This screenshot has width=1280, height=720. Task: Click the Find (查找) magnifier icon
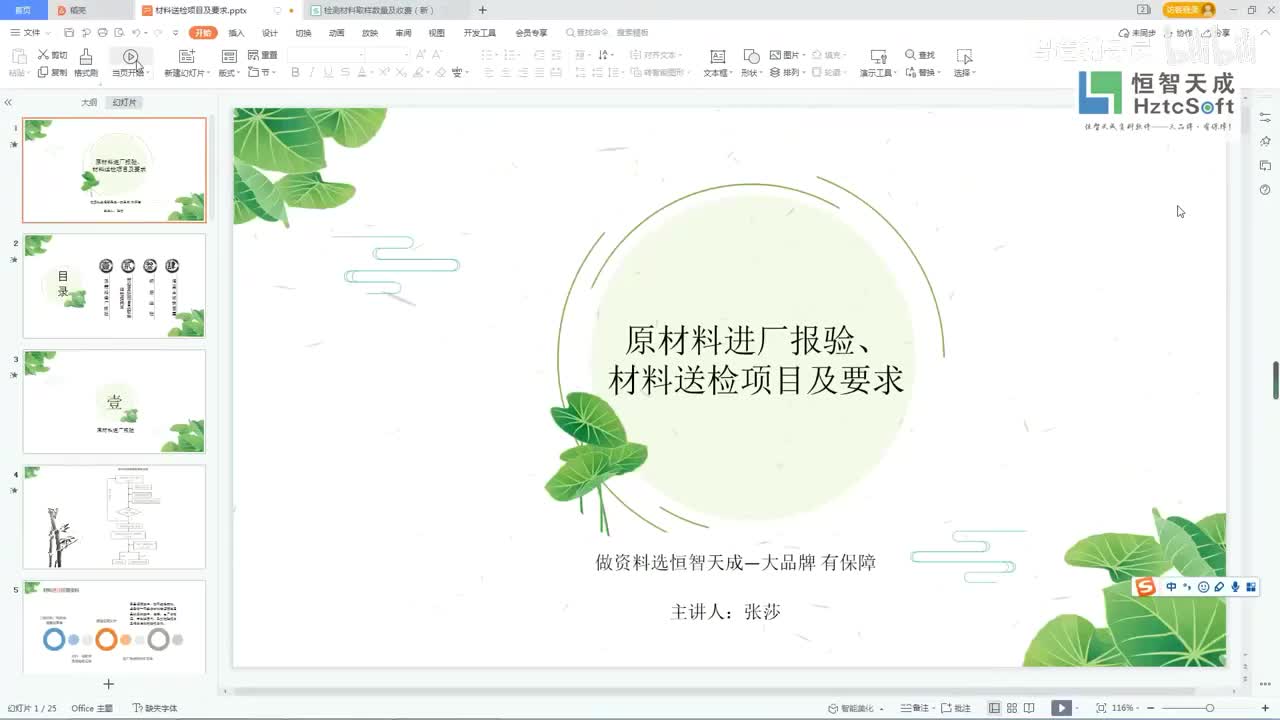pos(910,55)
